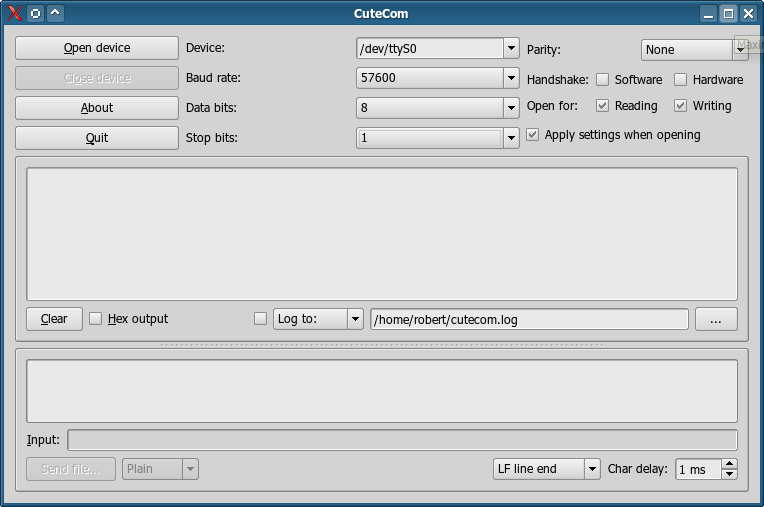The image size is (764, 507).
Task: Enable Hardware handshake checkbox
Action: (x=680, y=79)
